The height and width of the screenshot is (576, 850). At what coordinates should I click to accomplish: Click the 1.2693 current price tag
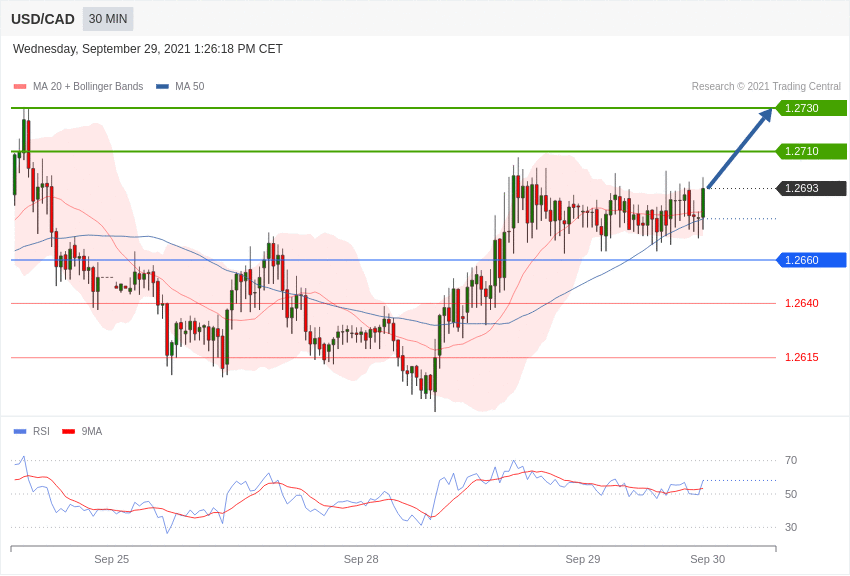[812, 189]
